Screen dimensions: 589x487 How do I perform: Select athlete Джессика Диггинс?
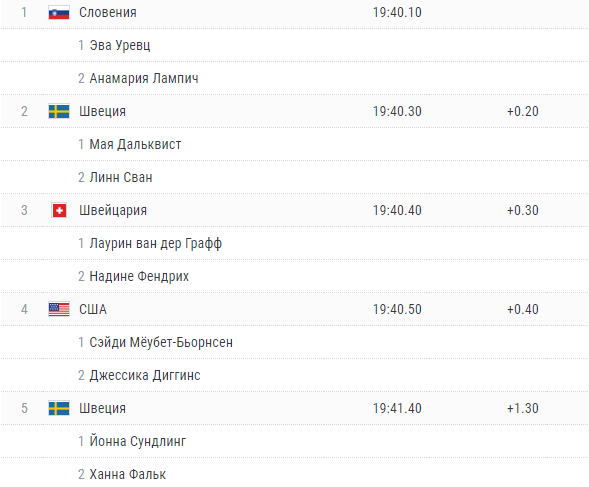click(145, 375)
